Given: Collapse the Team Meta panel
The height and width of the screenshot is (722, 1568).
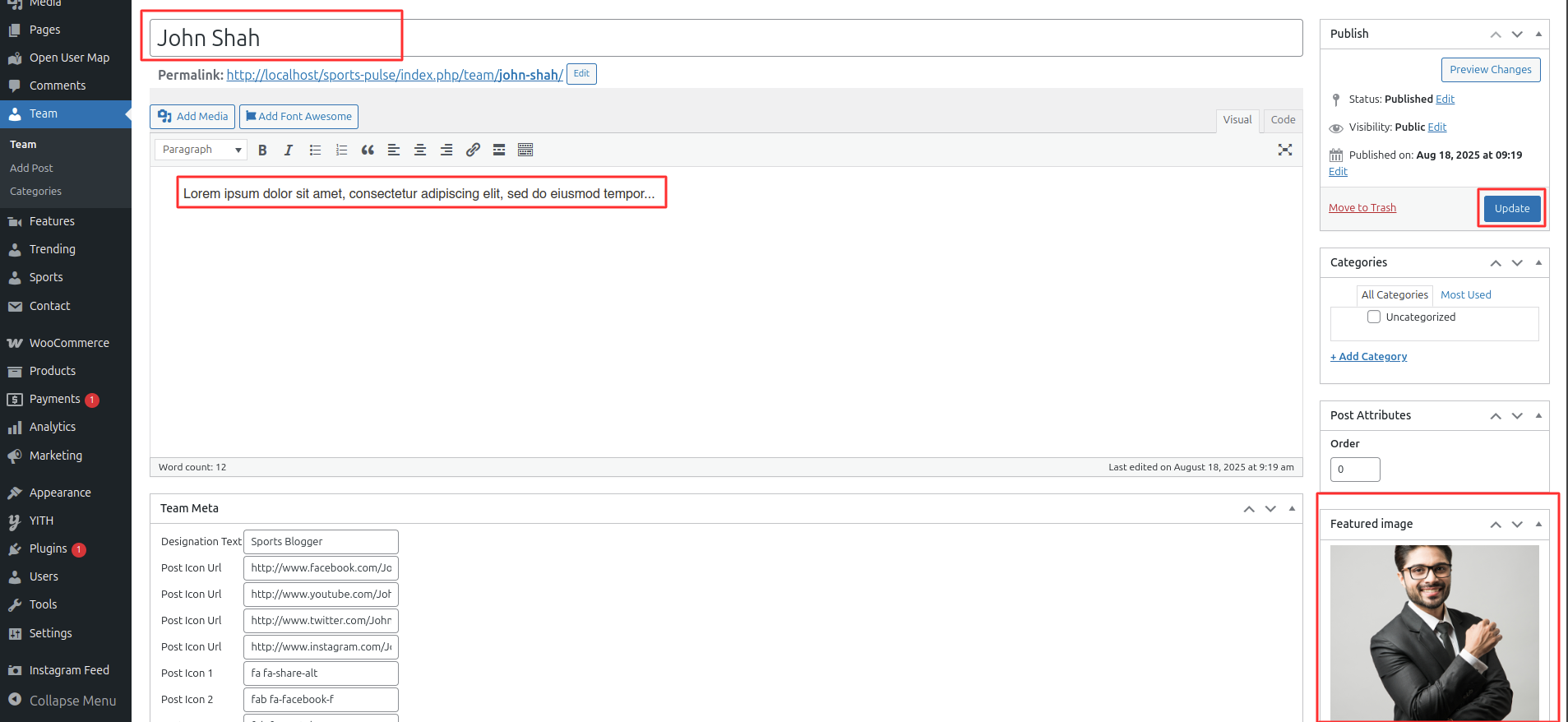Looking at the screenshot, I should tap(1292, 508).
